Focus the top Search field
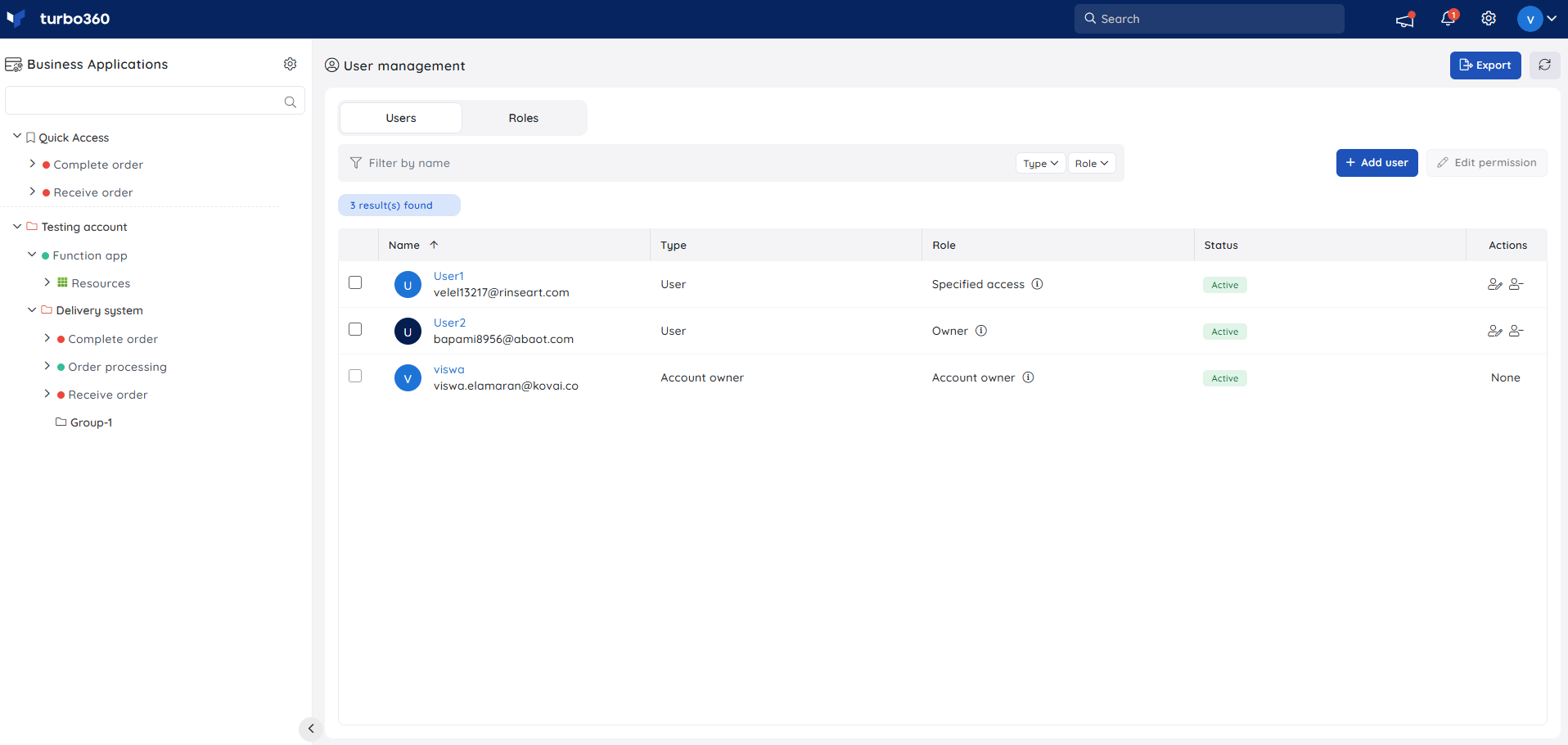 (x=1209, y=19)
